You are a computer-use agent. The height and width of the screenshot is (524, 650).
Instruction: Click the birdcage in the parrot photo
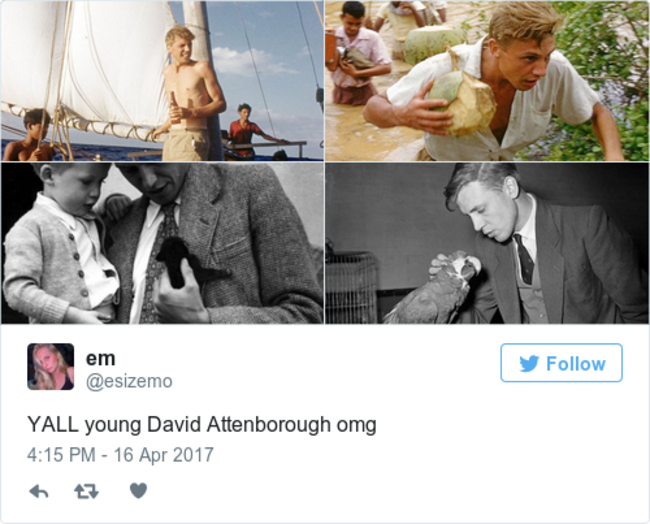[352, 287]
